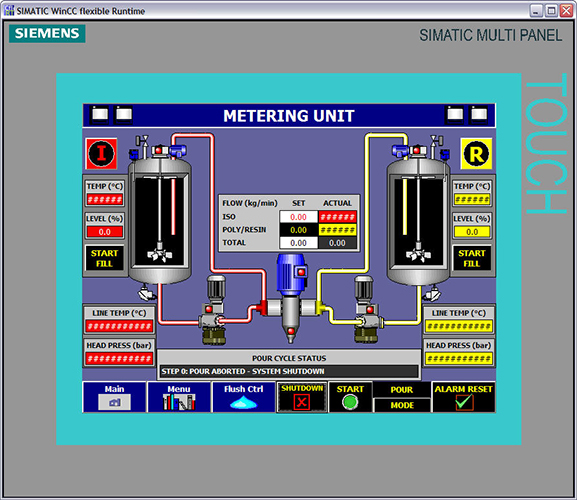Viewport: 577px width, 500px height.
Task: Click rightmost white square in header
Action: click(x=479, y=115)
